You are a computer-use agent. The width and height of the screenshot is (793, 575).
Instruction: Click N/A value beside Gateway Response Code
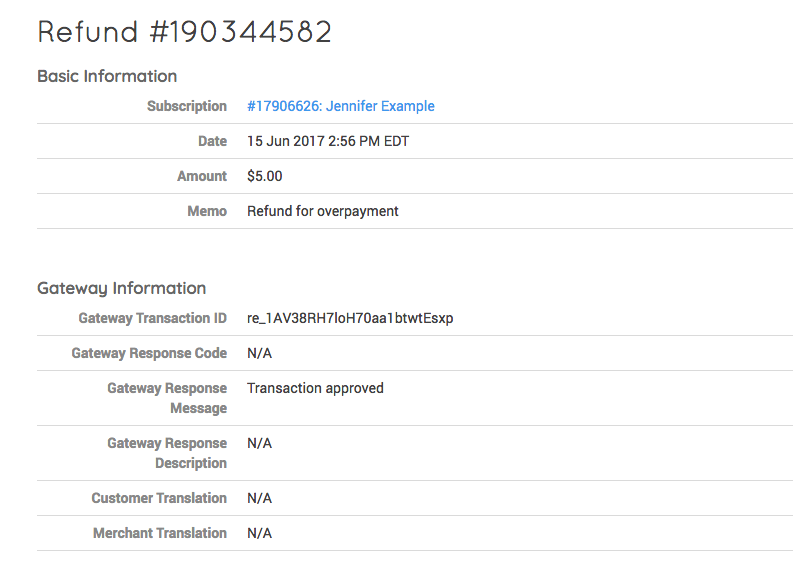259,353
